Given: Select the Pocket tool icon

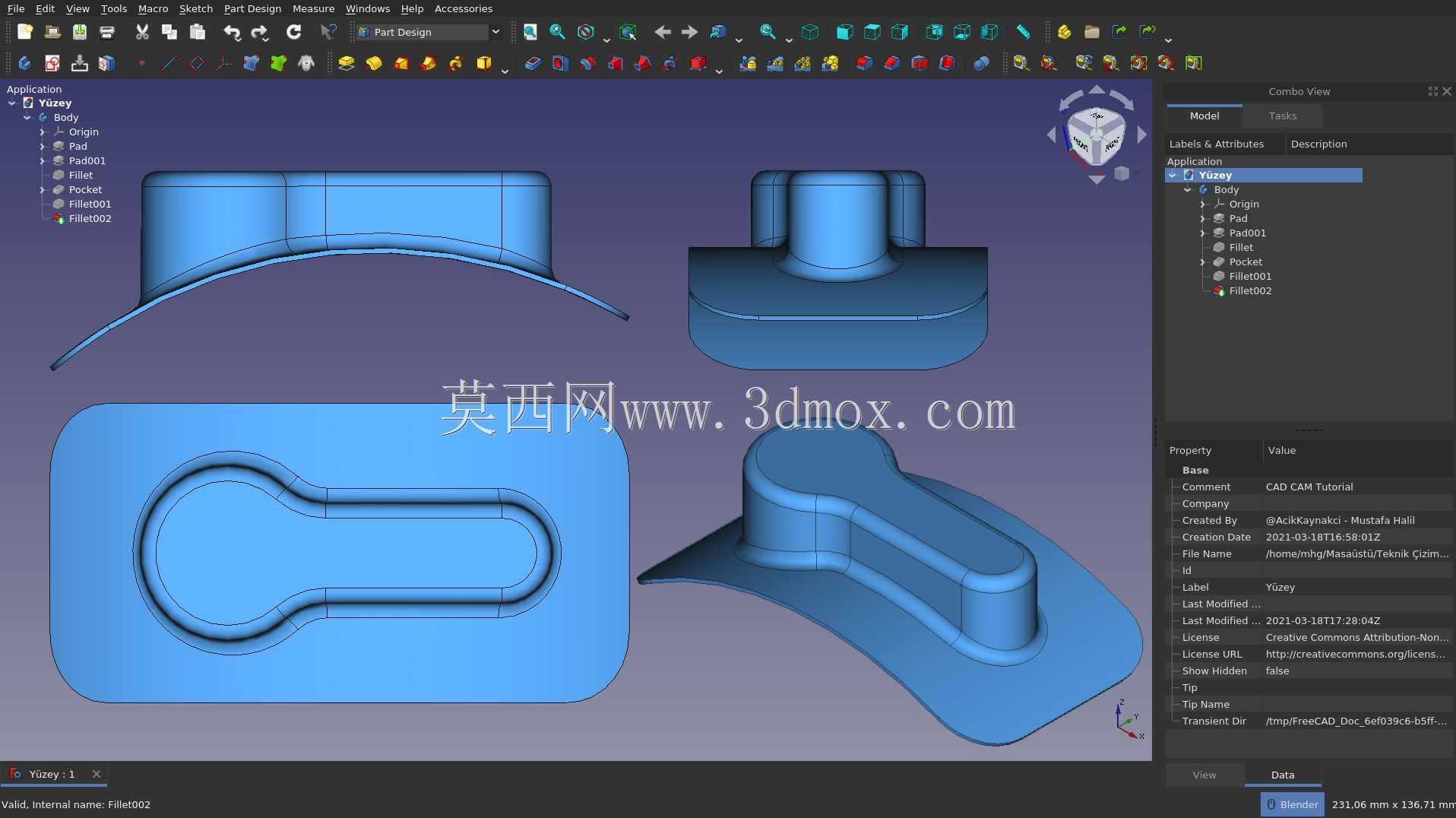Looking at the screenshot, I should (533, 63).
